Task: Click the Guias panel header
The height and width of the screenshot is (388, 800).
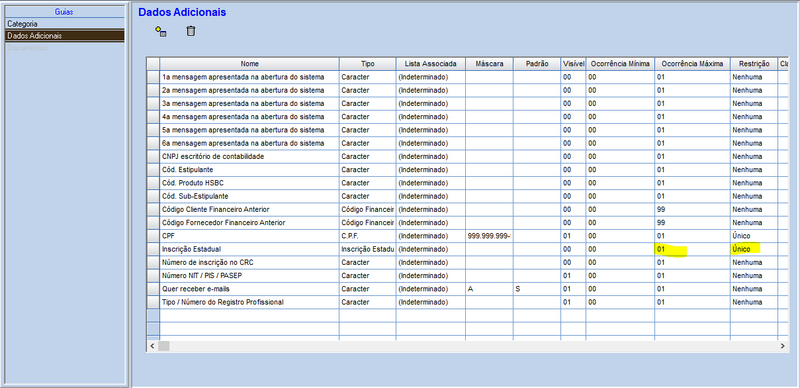Action: click(65, 12)
